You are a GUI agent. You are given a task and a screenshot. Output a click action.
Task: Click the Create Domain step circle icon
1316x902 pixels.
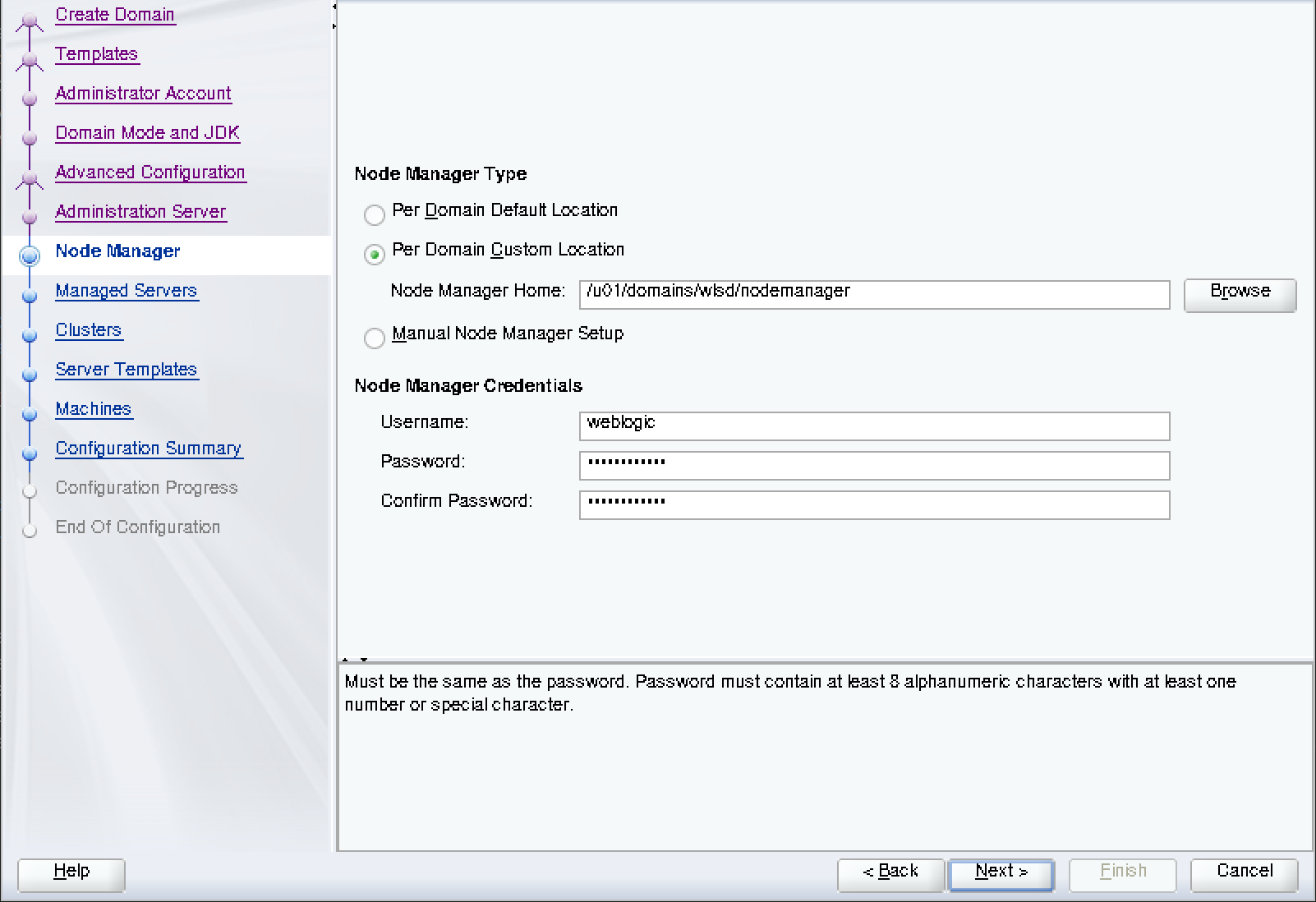[x=30, y=19]
